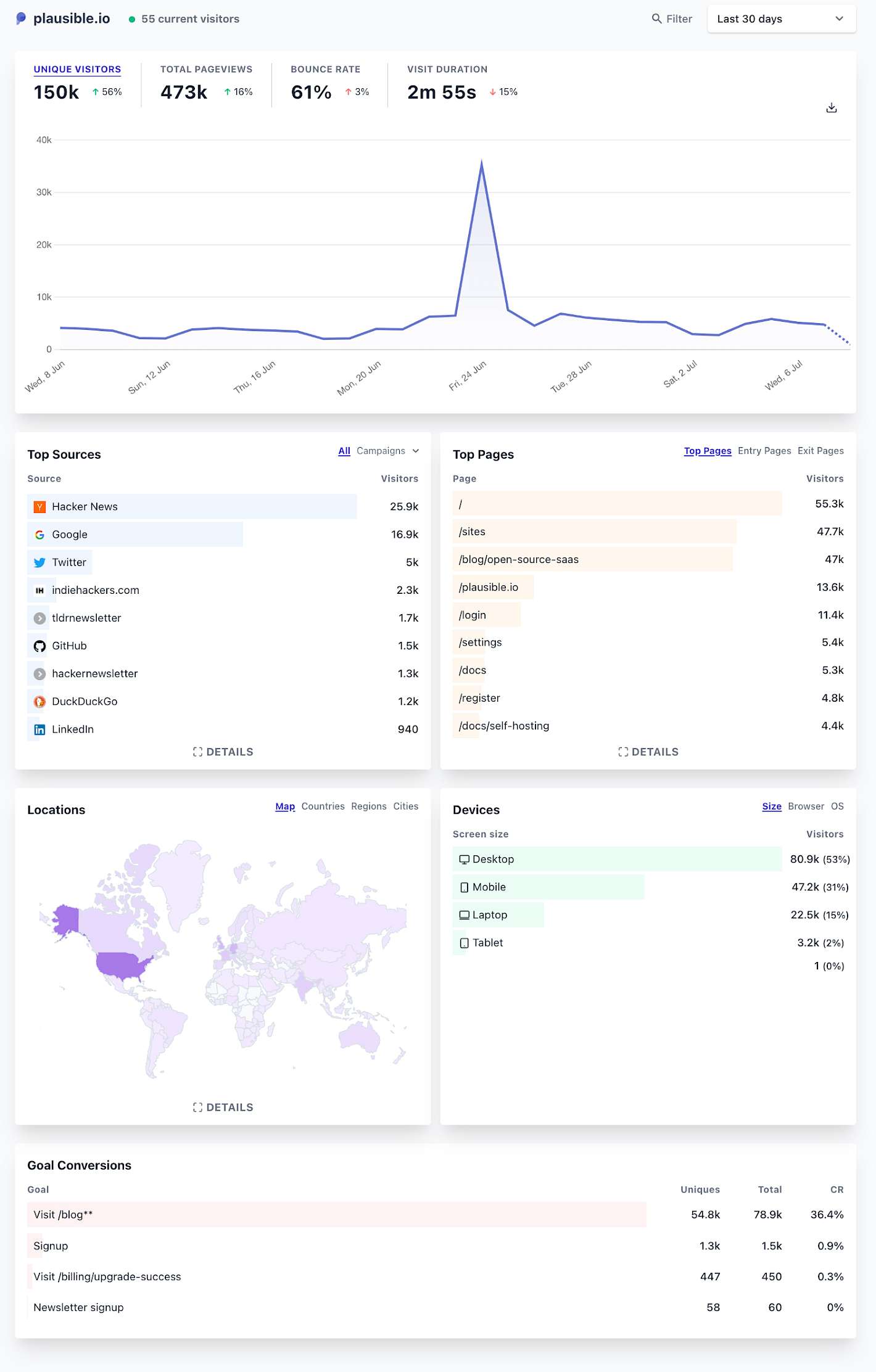Click the Twitter bird icon
The height and width of the screenshot is (1372, 876).
pos(39,562)
